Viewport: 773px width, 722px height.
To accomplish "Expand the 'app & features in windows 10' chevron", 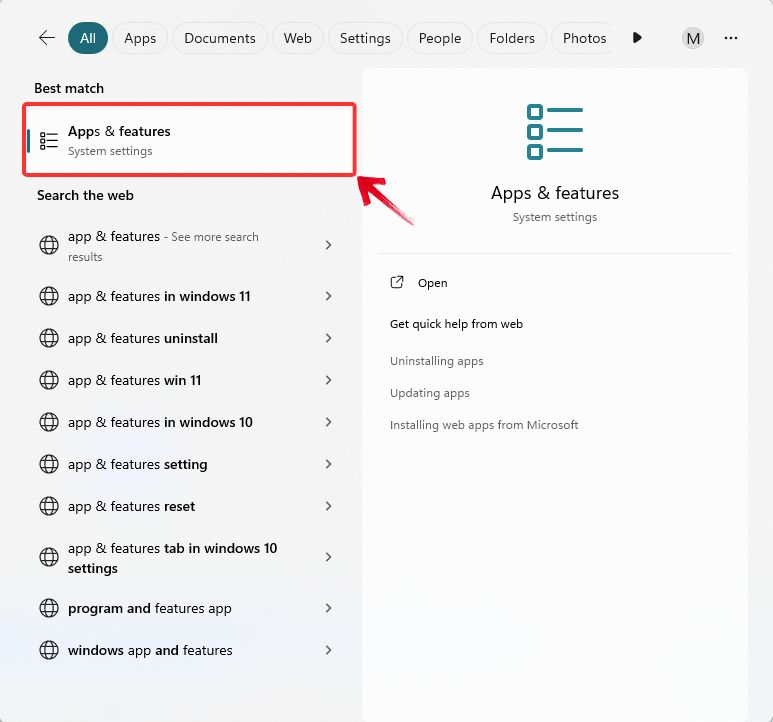I will pos(328,422).
